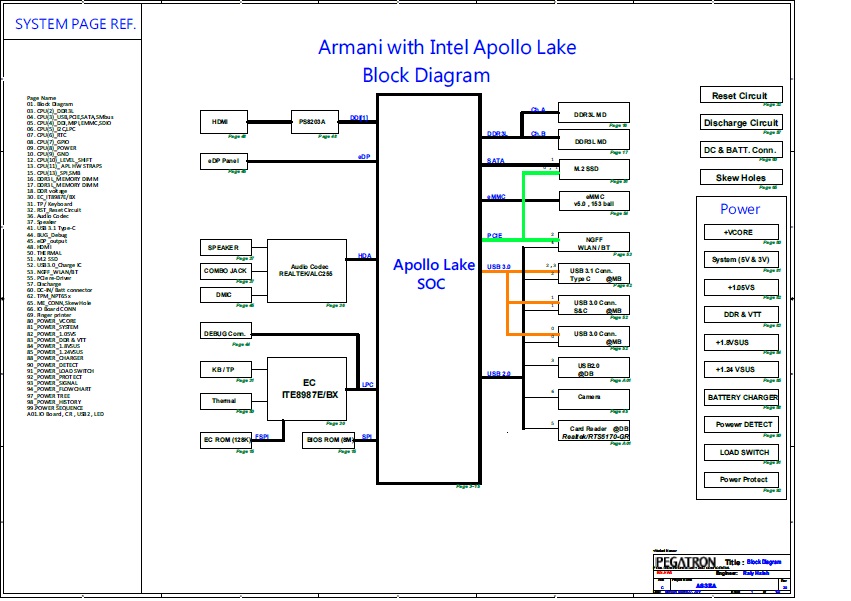Click the DEBUG Conn. block
The width and height of the screenshot is (851, 601).
[x=226, y=333]
